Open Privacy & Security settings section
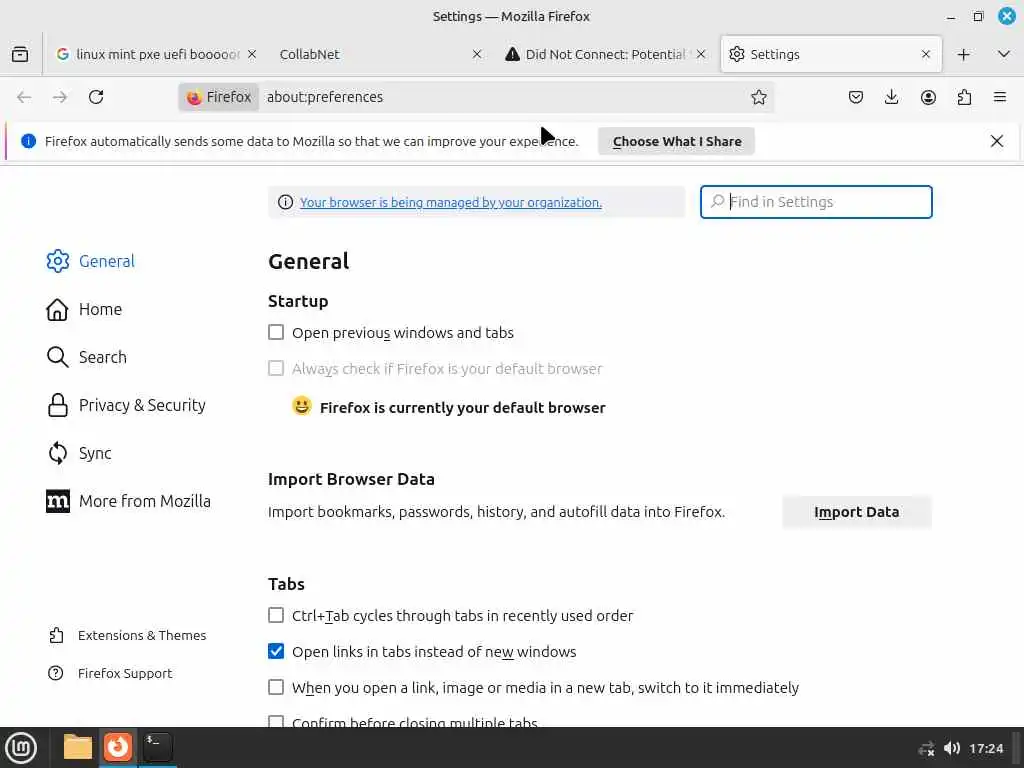This screenshot has height=768, width=1024. click(141, 405)
